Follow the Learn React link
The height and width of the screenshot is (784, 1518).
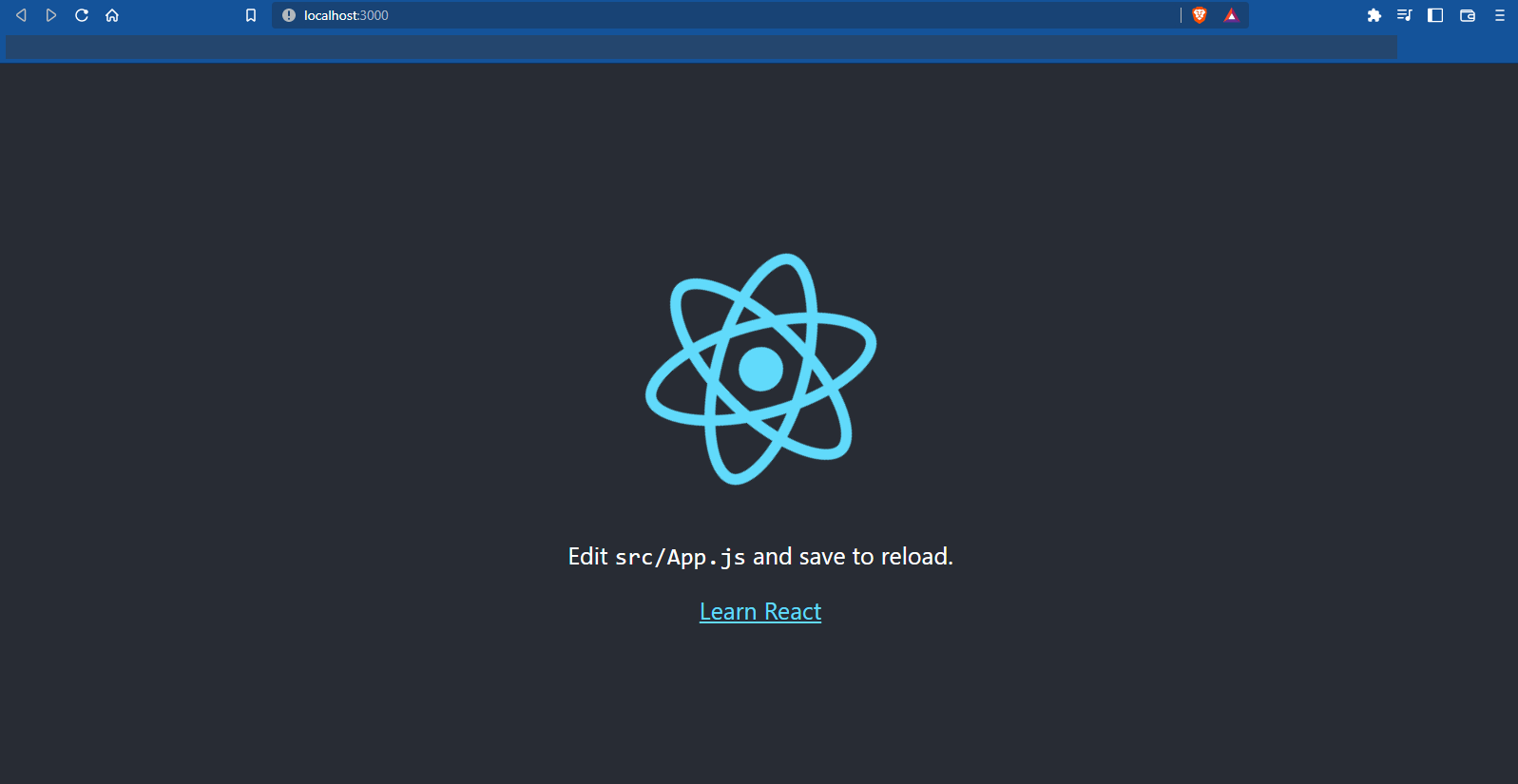pos(760,612)
